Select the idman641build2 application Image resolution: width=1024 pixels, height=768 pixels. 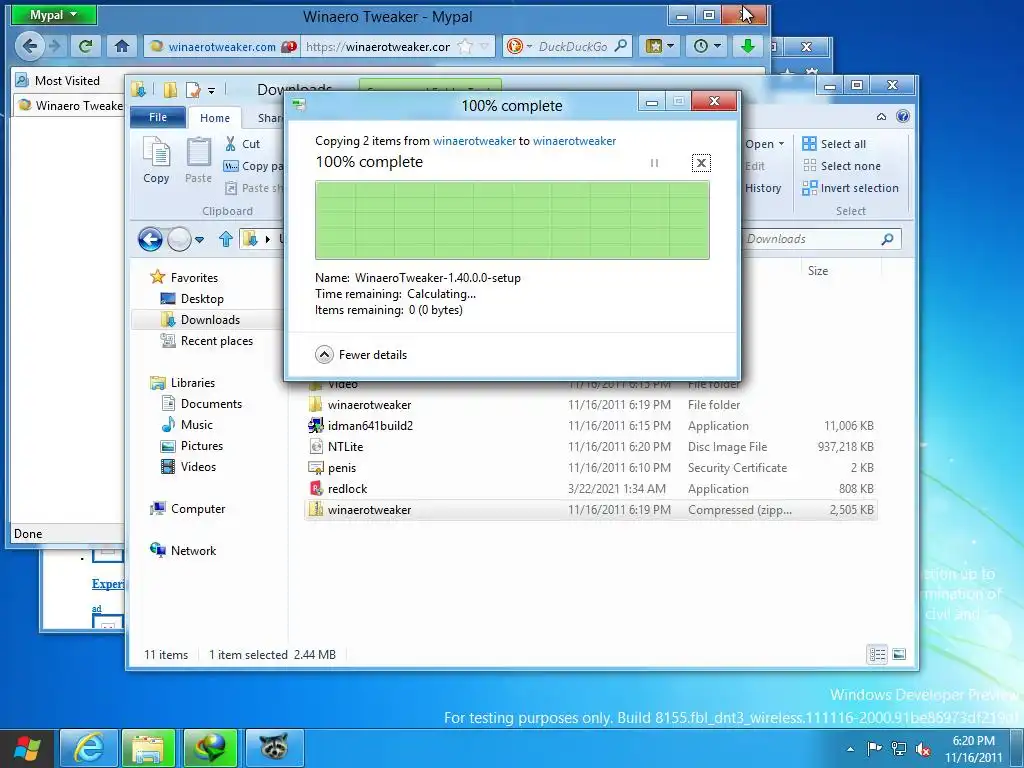(x=590, y=426)
